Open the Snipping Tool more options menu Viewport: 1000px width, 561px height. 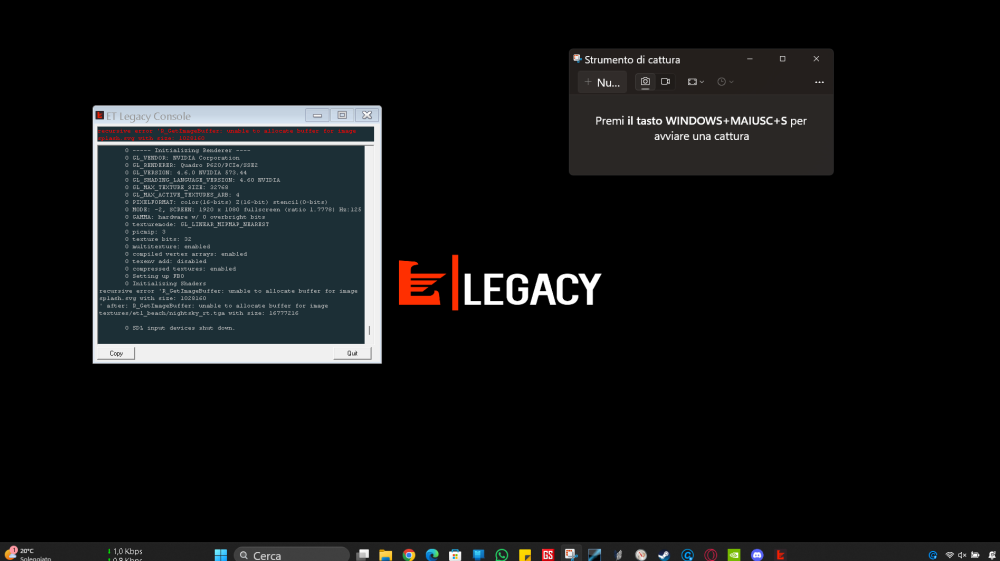(x=820, y=82)
